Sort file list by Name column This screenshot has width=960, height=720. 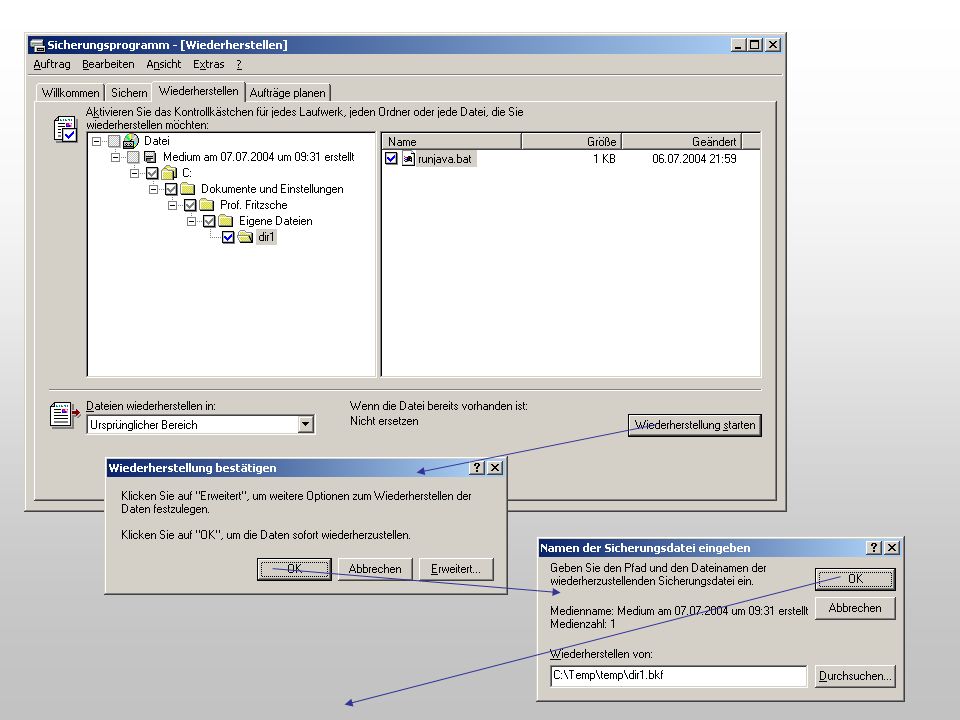[x=452, y=141]
